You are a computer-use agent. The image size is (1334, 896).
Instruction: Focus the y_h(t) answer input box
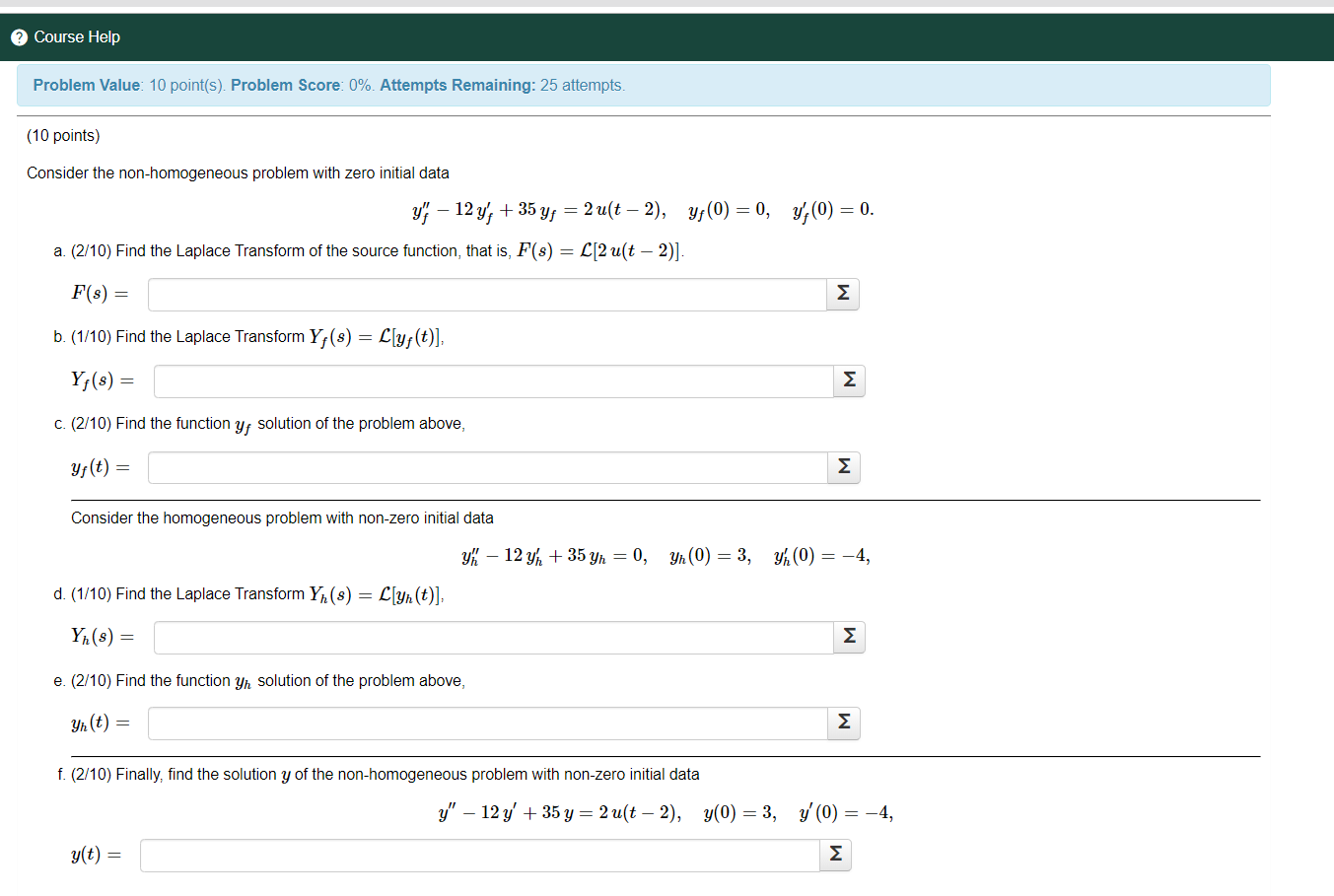(488, 724)
